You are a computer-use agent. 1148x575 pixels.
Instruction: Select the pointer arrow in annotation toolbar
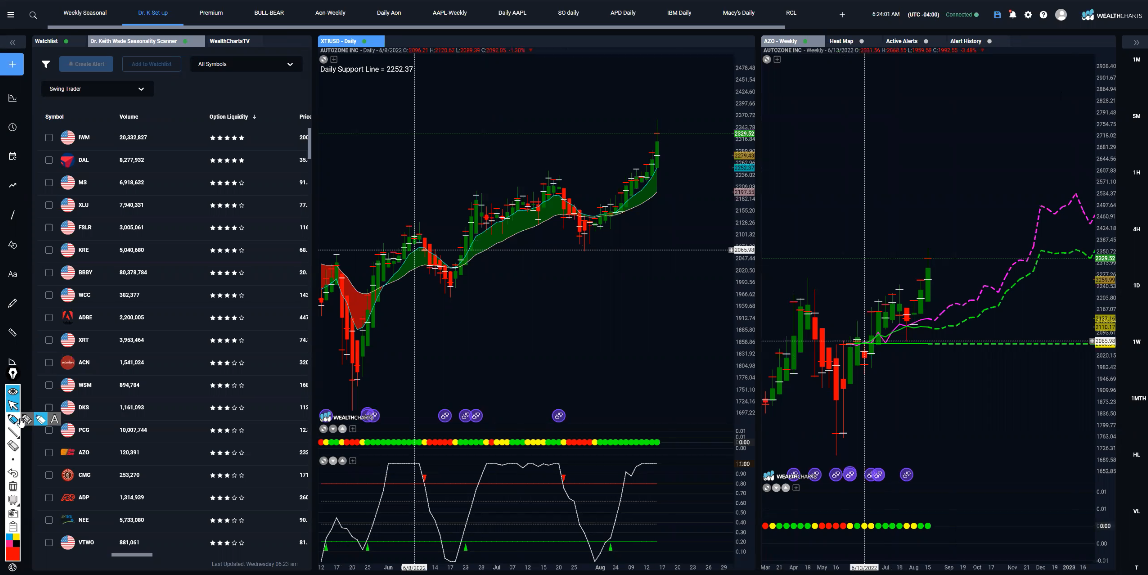(x=12, y=405)
